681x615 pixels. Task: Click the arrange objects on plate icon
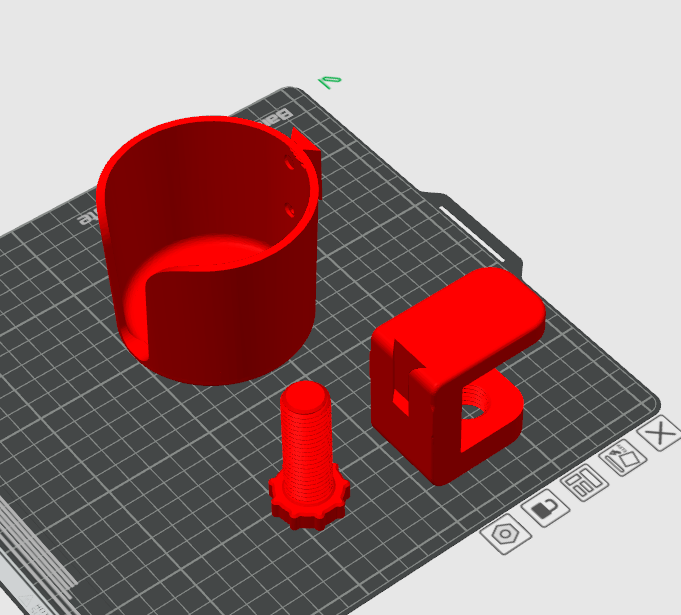click(x=584, y=482)
